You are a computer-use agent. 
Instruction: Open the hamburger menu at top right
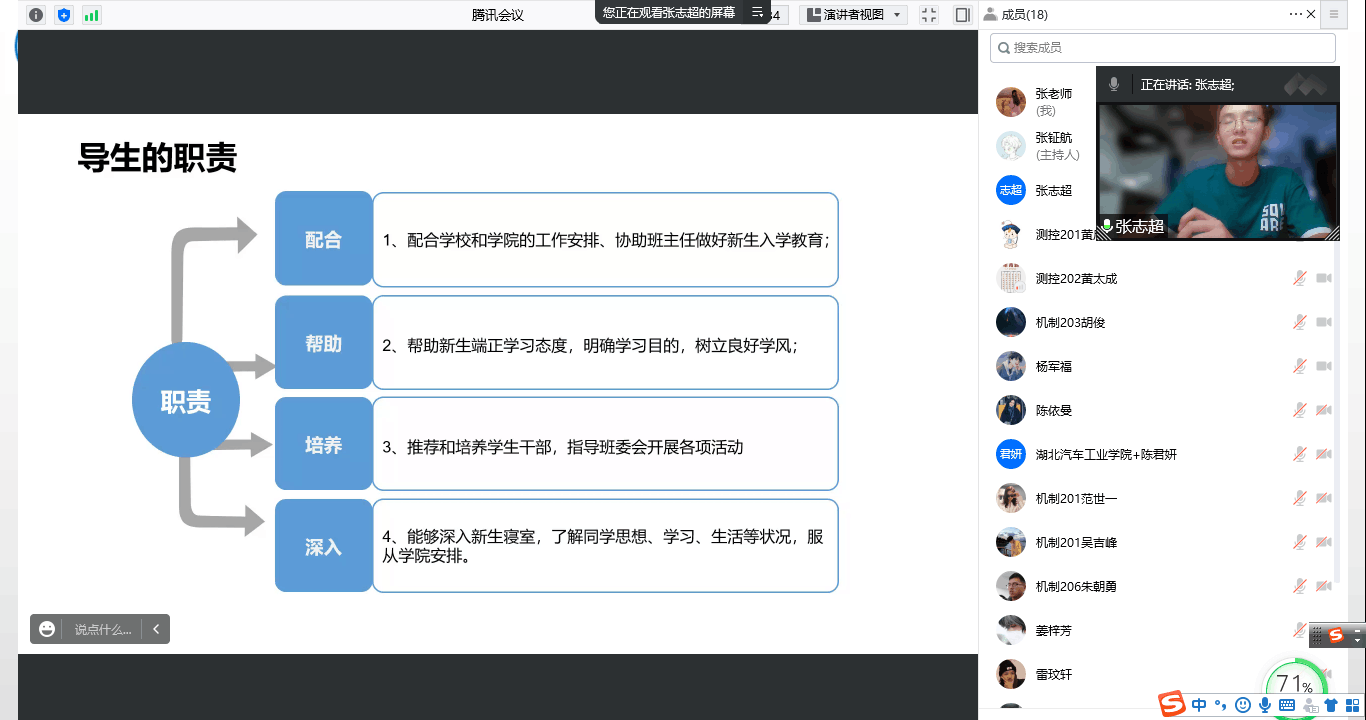tap(1333, 14)
